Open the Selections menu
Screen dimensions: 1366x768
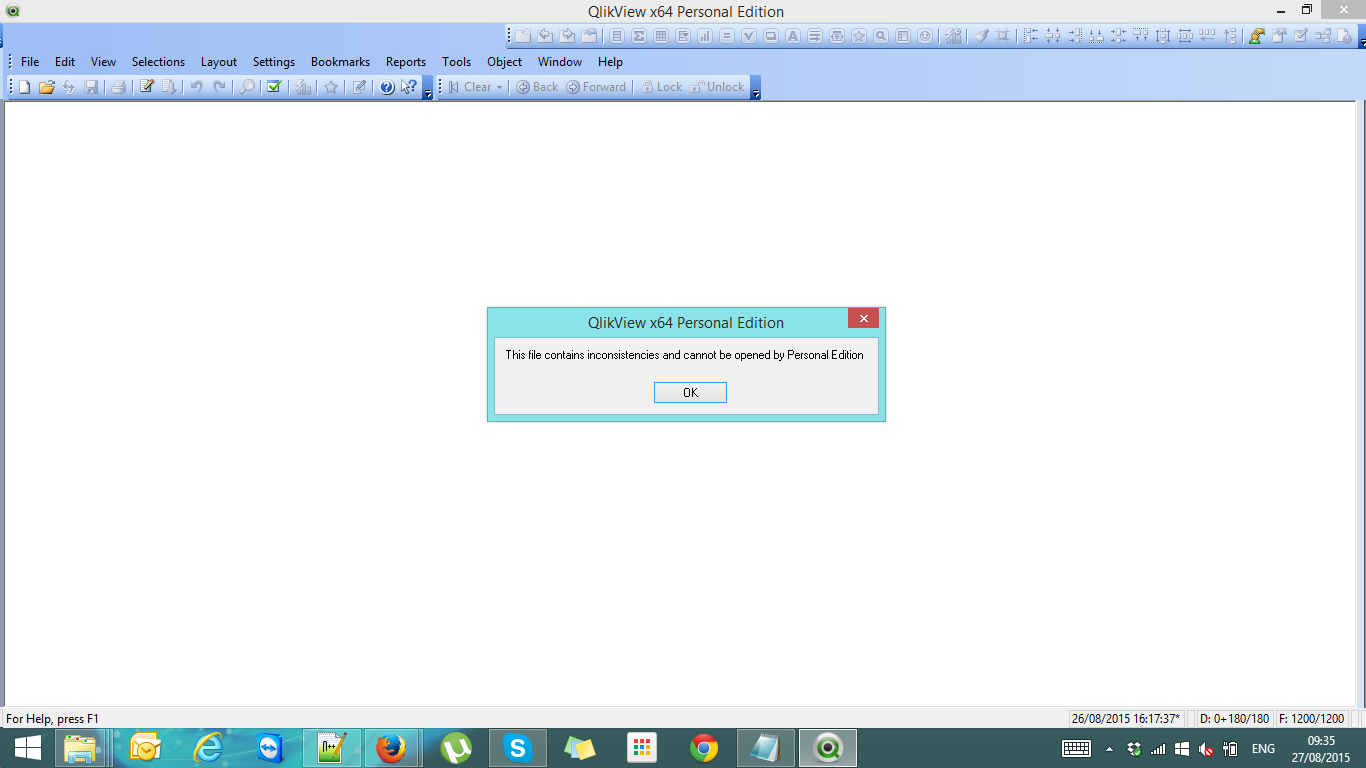click(159, 62)
